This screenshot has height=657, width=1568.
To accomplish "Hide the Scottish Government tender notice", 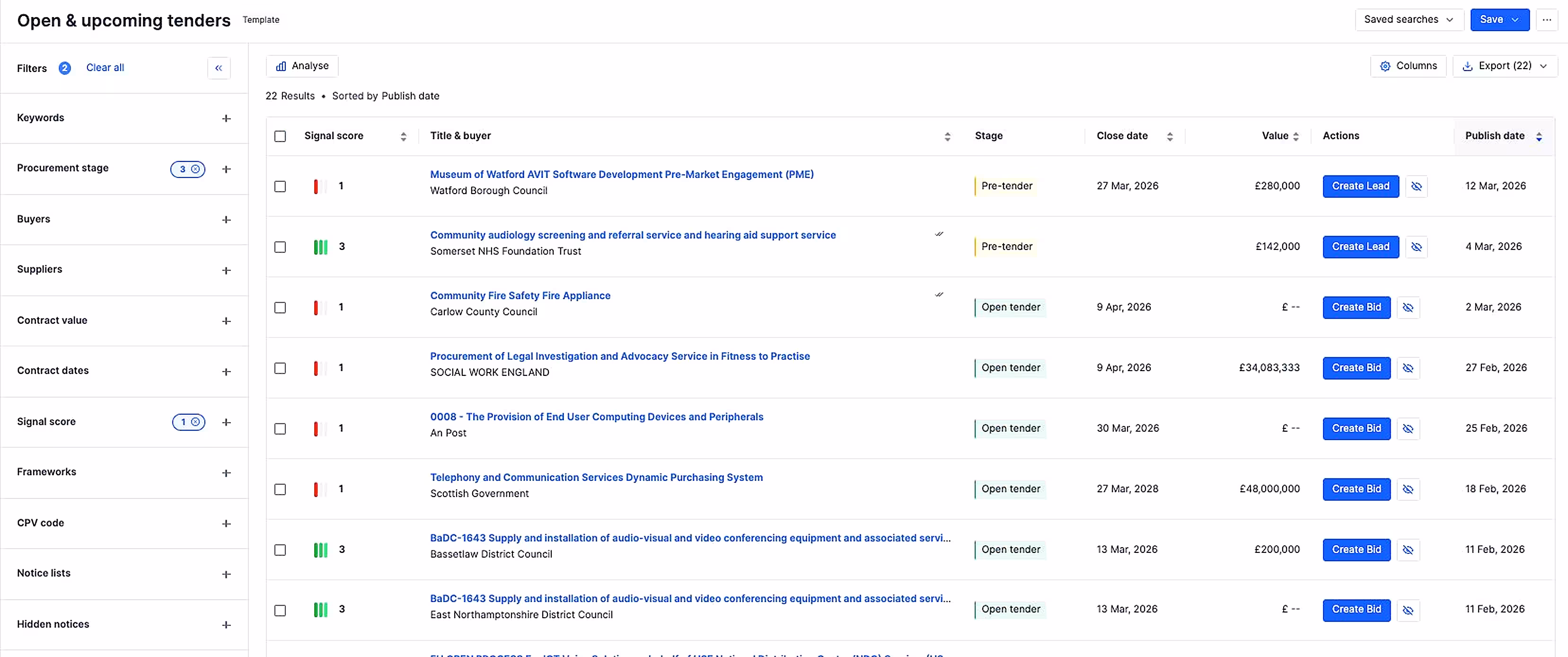I will click(1408, 489).
